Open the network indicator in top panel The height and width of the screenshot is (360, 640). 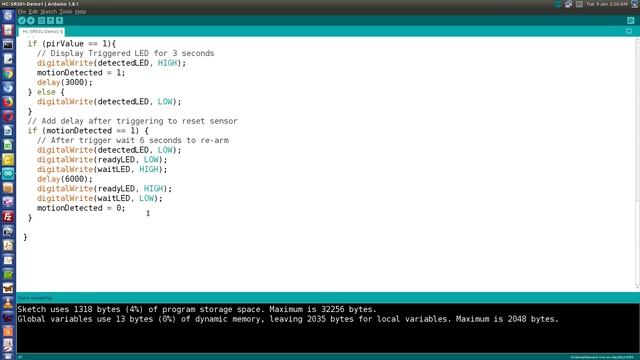569,4
